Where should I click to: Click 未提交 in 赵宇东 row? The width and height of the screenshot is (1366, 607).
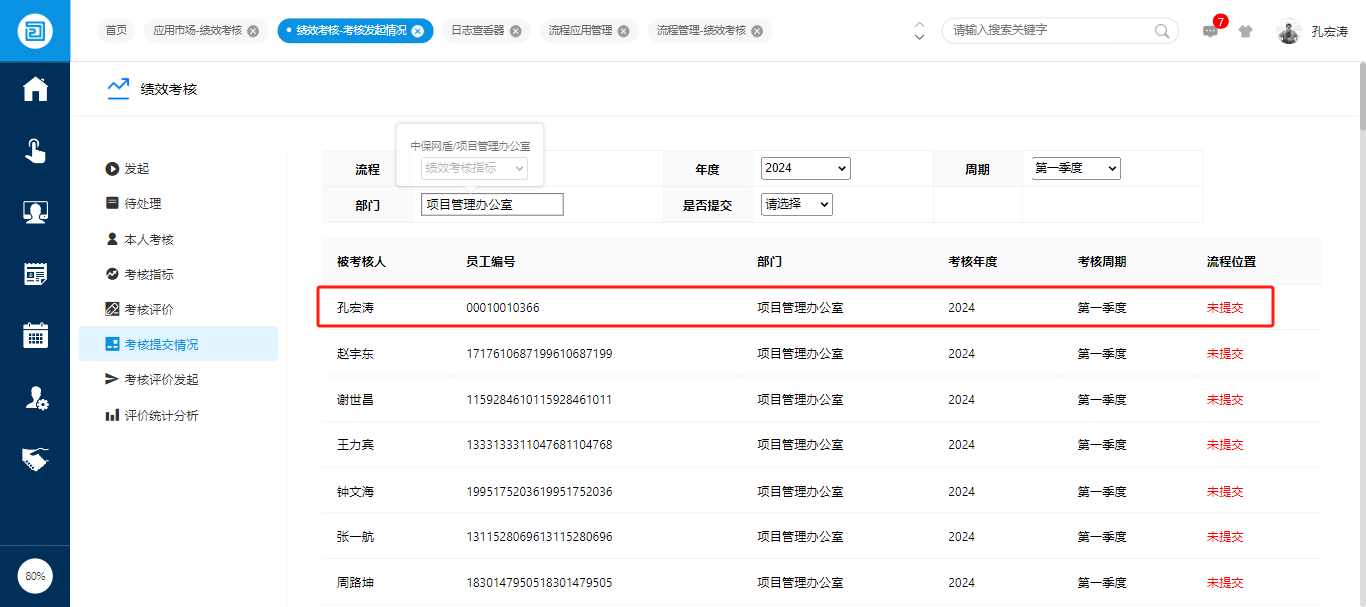[1225, 354]
